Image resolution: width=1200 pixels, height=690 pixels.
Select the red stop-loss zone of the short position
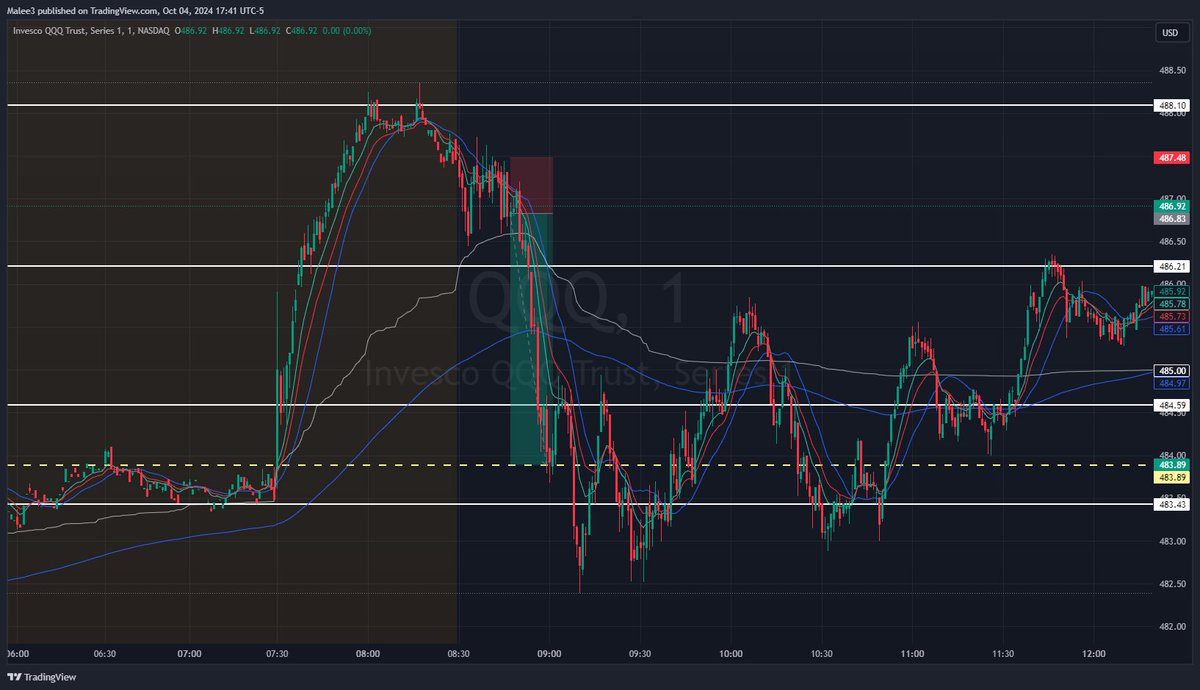531,184
